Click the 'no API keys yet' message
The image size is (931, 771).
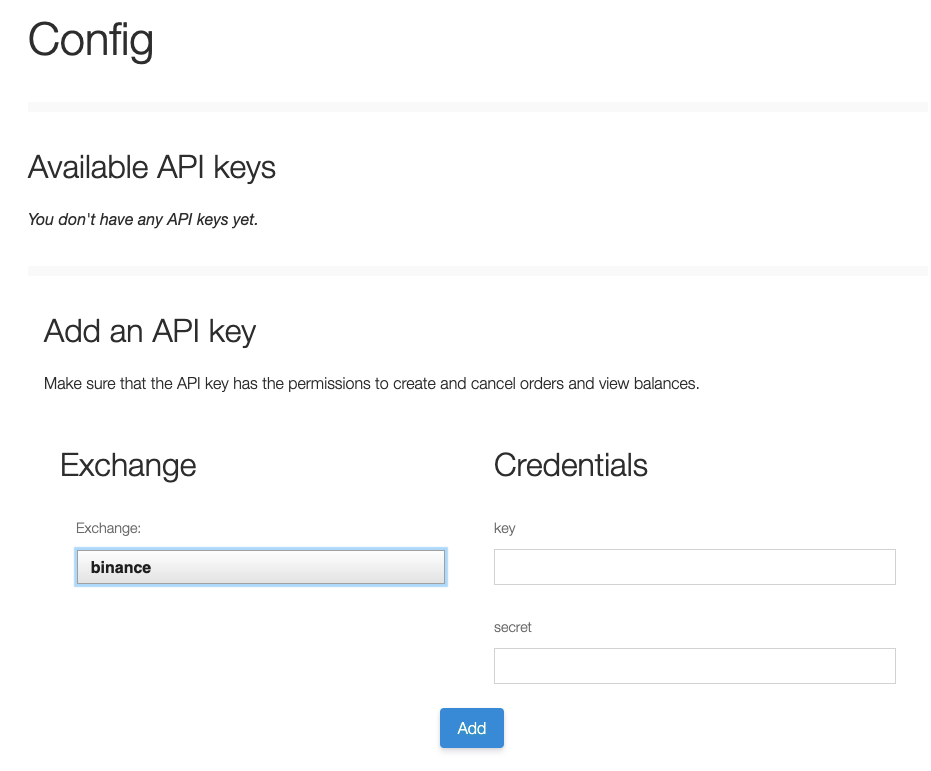(143, 219)
